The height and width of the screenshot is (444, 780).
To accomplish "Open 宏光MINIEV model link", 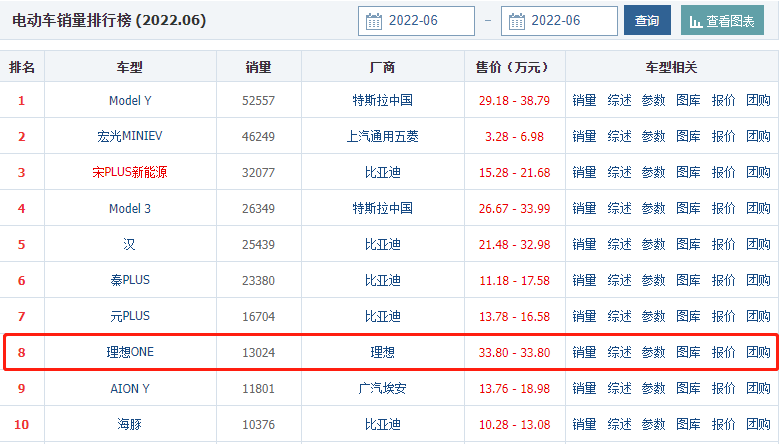I will tap(130, 136).
